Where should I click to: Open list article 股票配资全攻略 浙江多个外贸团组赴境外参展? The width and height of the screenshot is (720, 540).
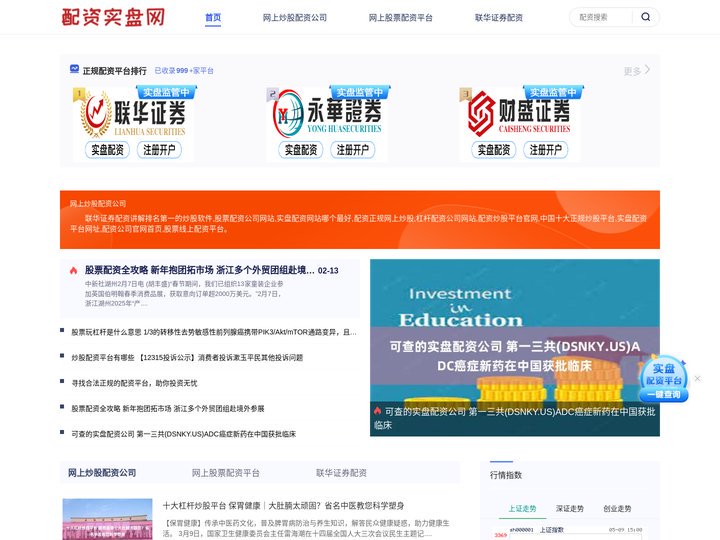pyautogui.click(x=168, y=408)
